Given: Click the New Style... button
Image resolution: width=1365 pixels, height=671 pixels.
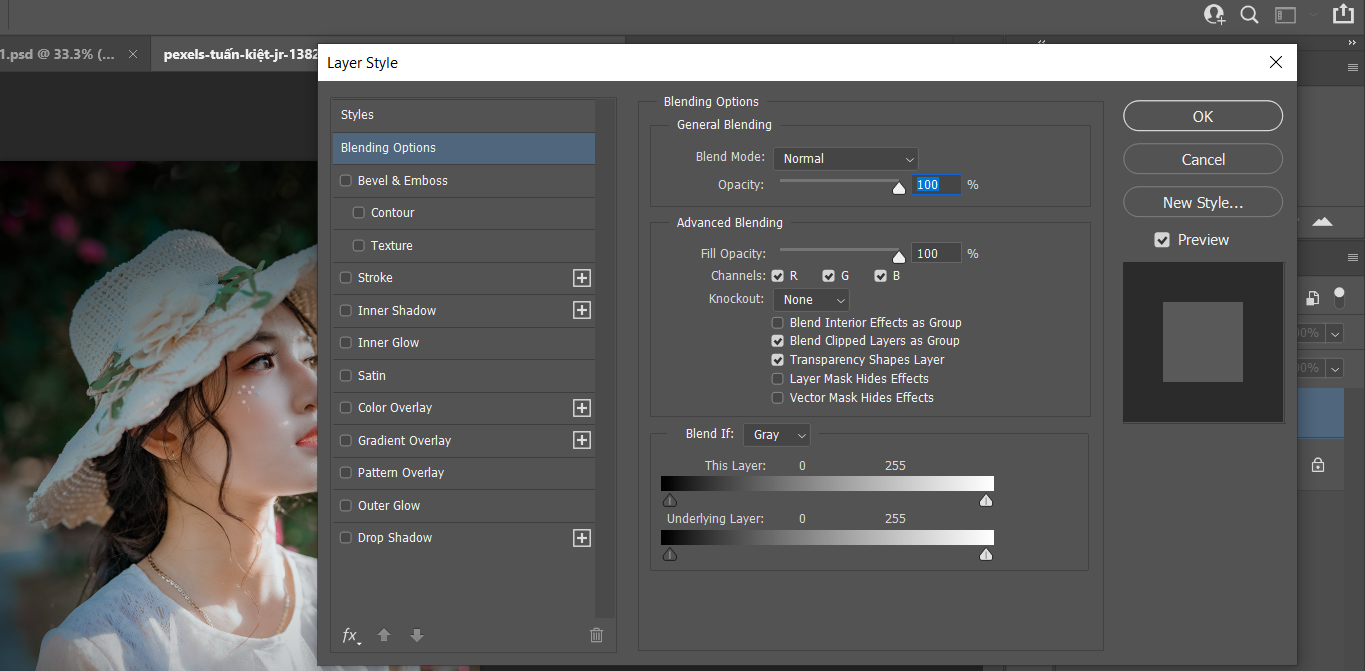Looking at the screenshot, I should click(x=1202, y=202).
